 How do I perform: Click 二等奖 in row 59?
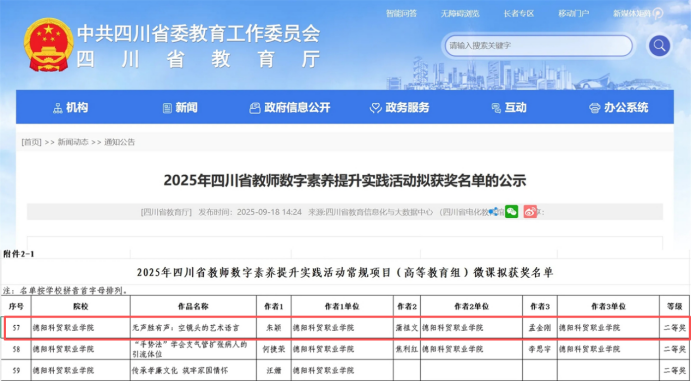(675, 370)
